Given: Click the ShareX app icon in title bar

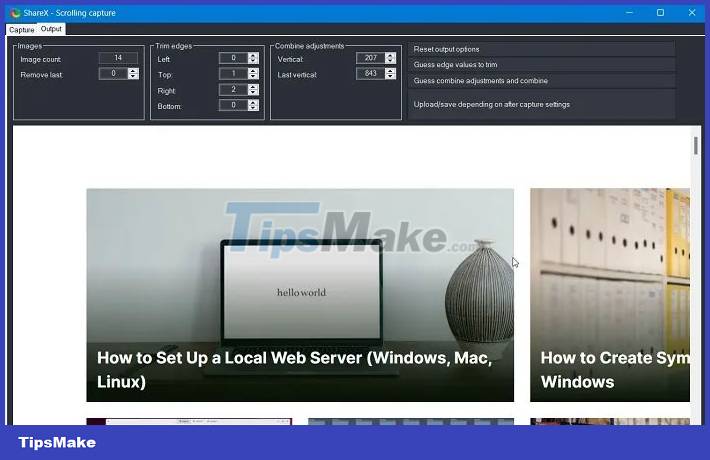Looking at the screenshot, I should pyautogui.click(x=16, y=13).
